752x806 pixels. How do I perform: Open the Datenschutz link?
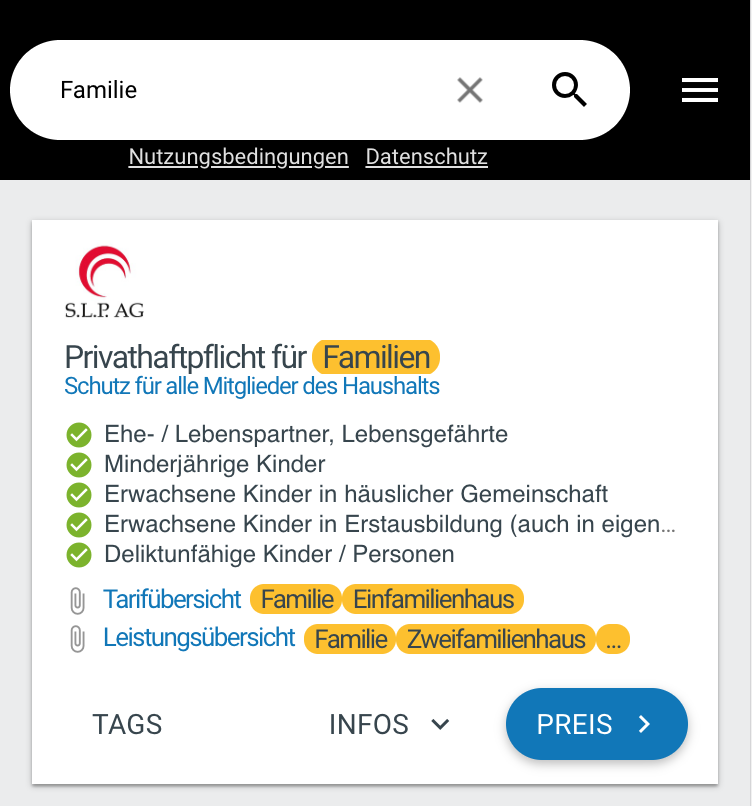pyautogui.click(x=427, y=157)
